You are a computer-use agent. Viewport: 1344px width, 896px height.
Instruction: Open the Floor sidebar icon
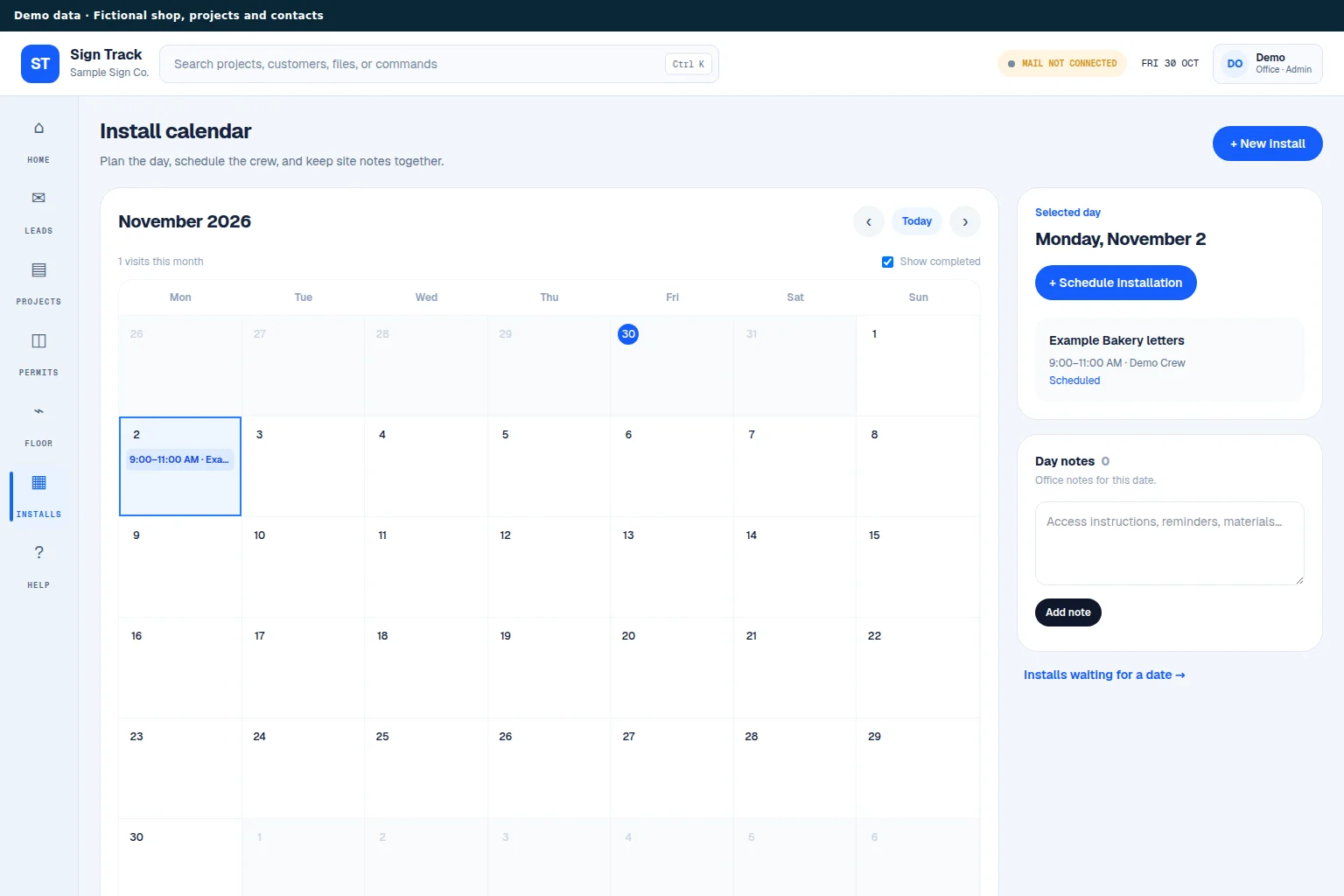click(38, 411)
